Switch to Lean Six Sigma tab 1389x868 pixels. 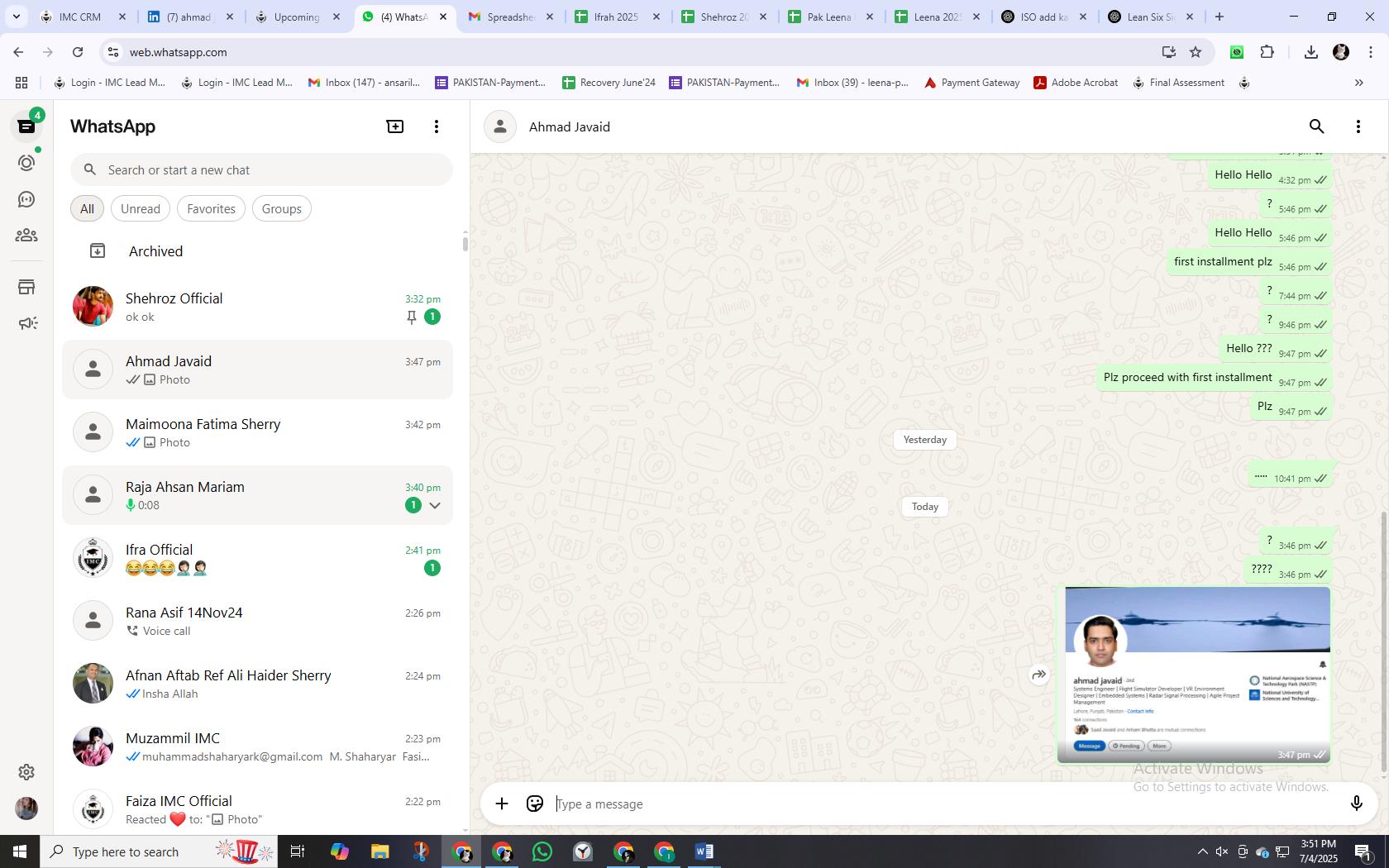point(1153,17)
